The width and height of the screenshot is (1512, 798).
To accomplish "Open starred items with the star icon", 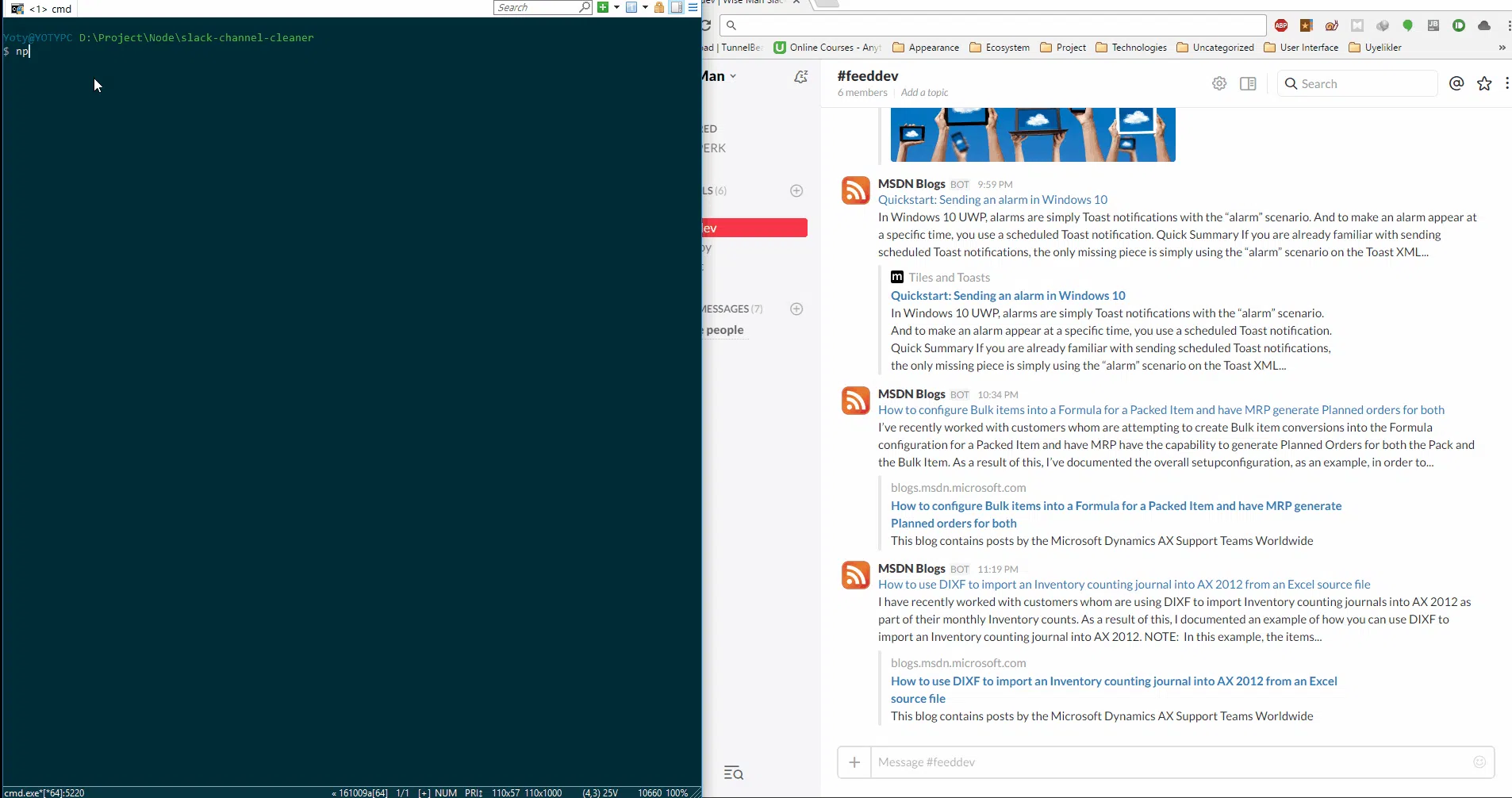I will coord(1484,83).
